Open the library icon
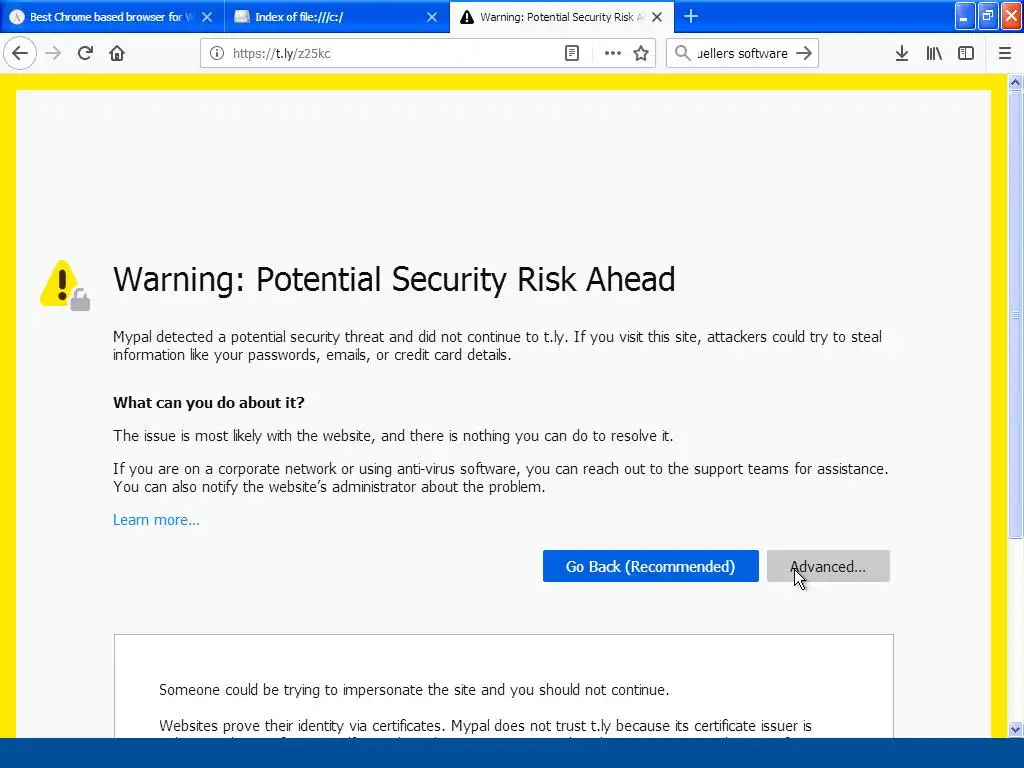 934,53
